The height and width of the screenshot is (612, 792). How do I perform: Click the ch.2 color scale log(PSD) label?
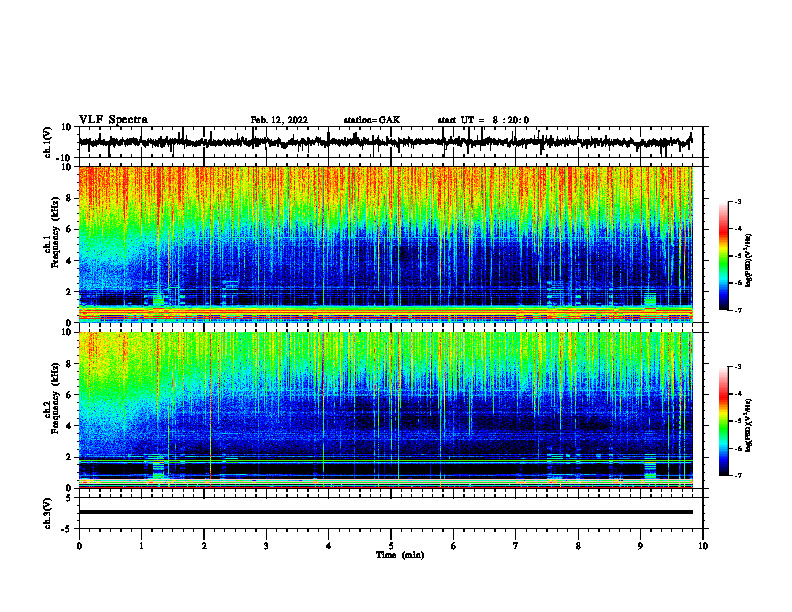[x=749, y=425]
